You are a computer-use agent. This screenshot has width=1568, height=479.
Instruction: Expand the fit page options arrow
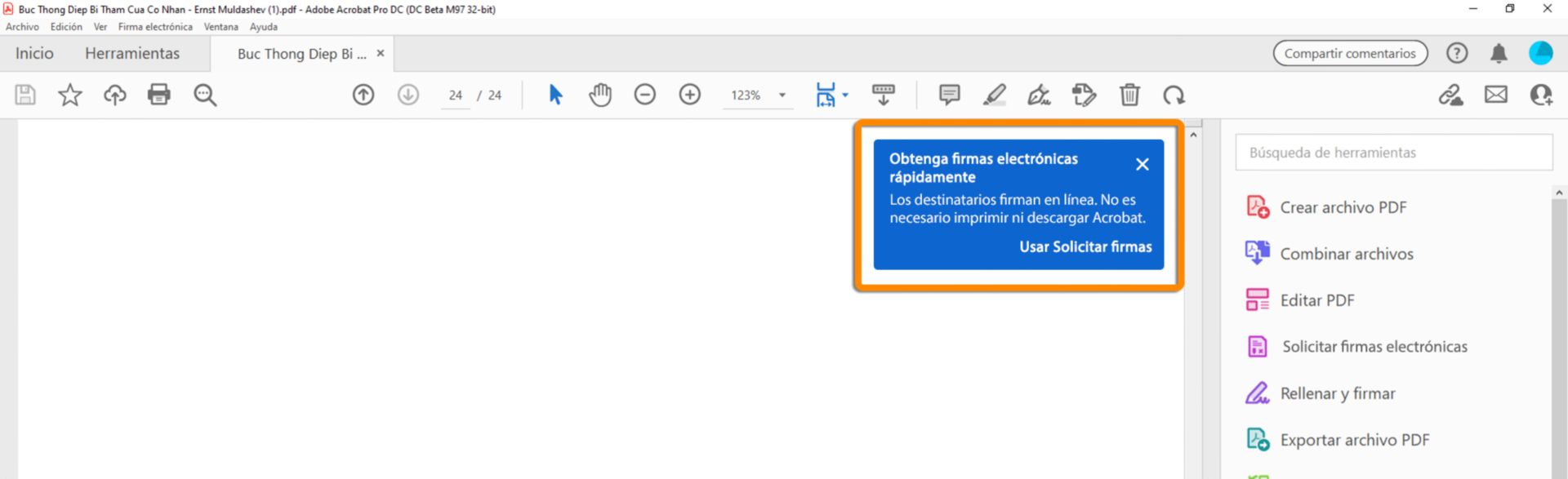845,95
